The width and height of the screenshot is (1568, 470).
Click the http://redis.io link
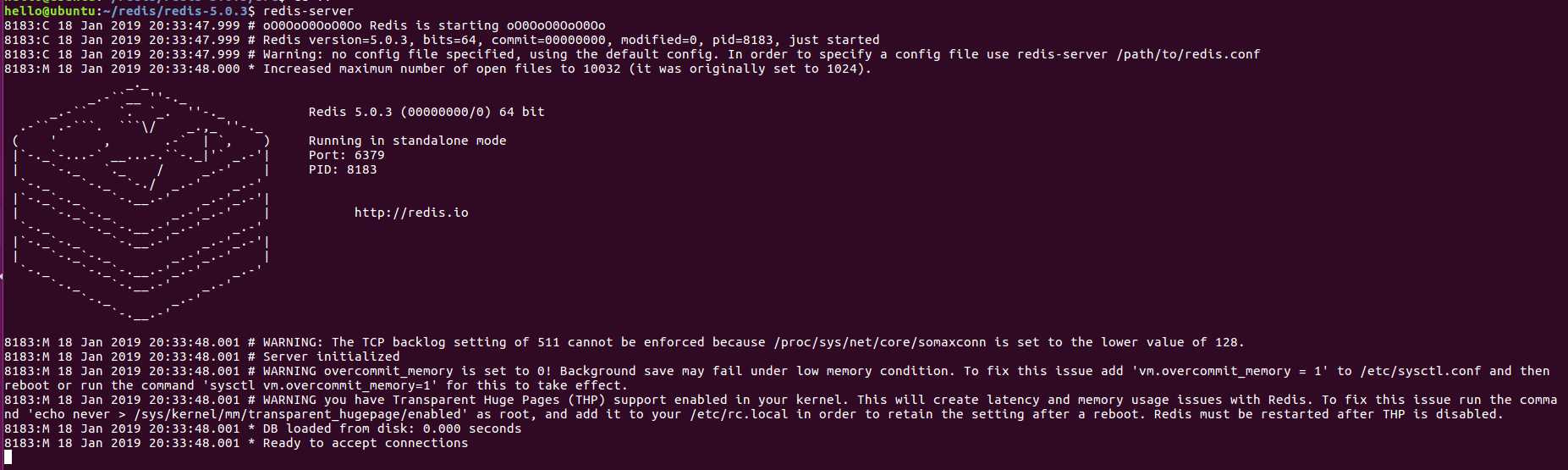point(411,213)
